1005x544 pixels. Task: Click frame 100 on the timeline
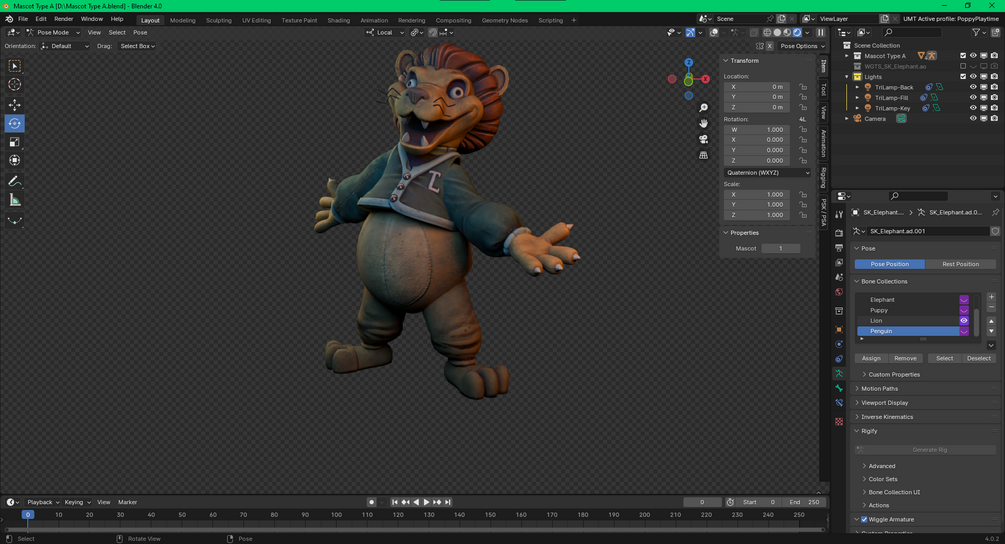(336, 515)
